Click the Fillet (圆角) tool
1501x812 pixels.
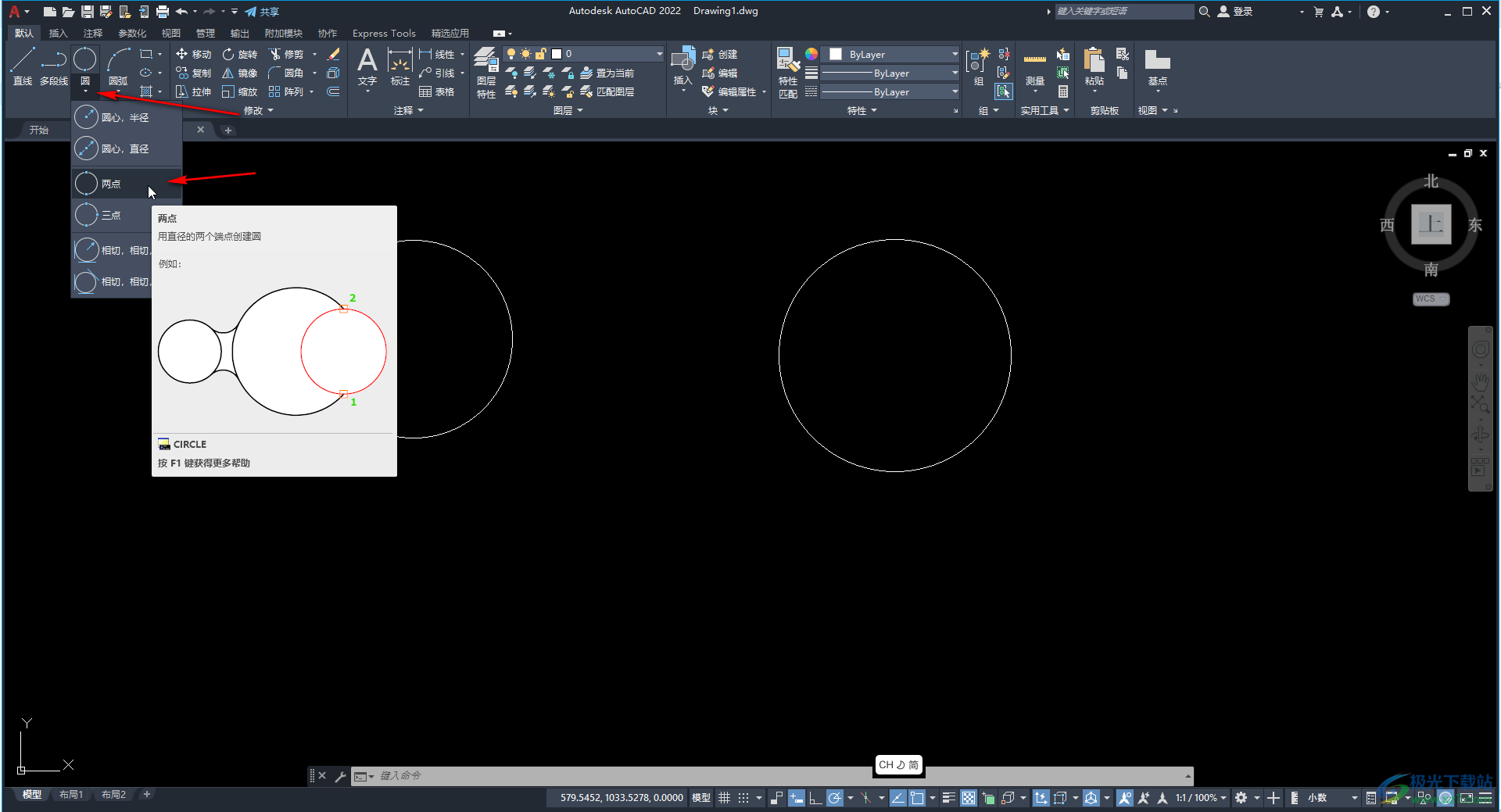click(x=285, y=73)
